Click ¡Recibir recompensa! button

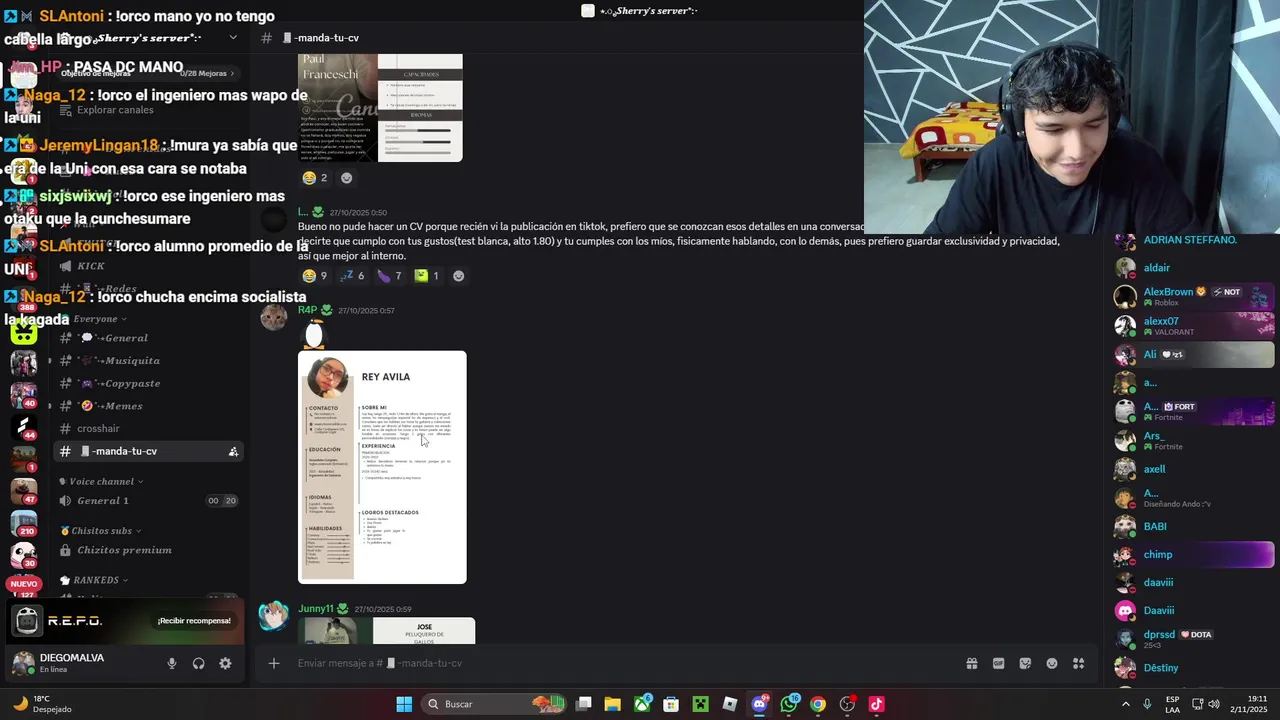194,621
